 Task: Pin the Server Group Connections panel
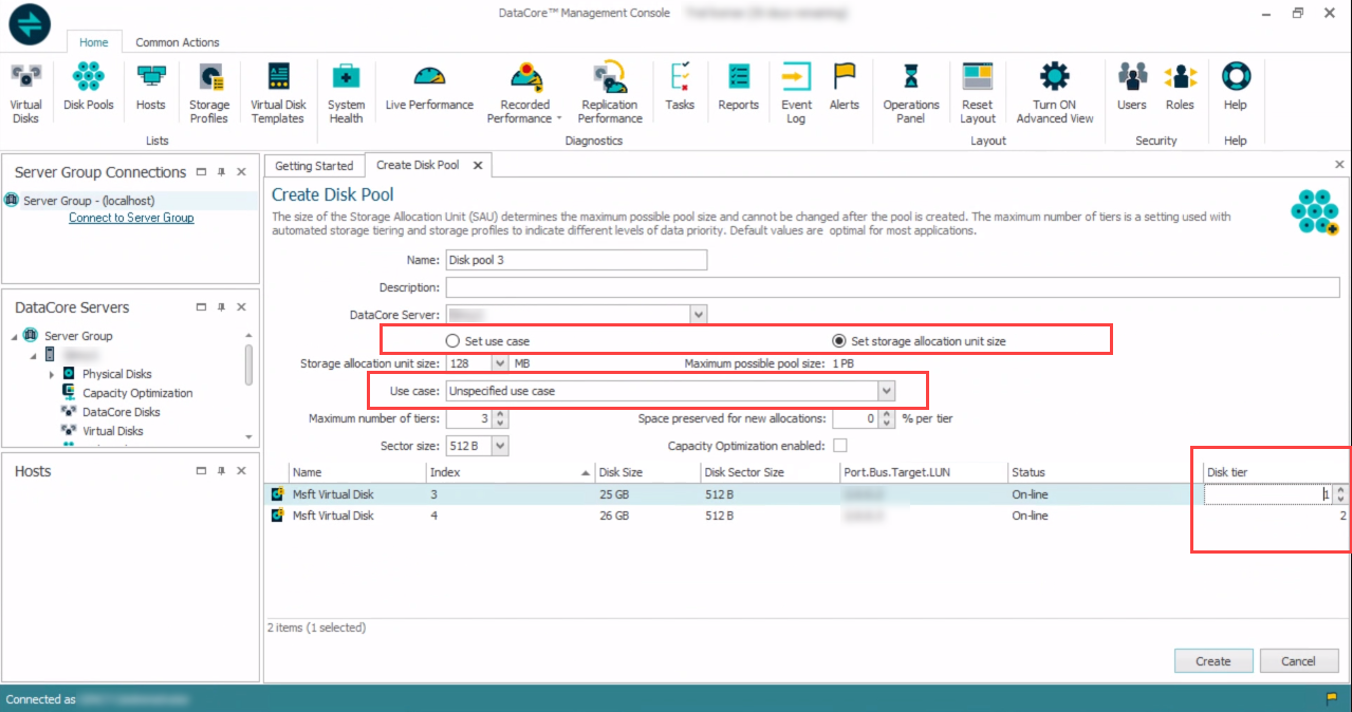(x=221, y=172)
